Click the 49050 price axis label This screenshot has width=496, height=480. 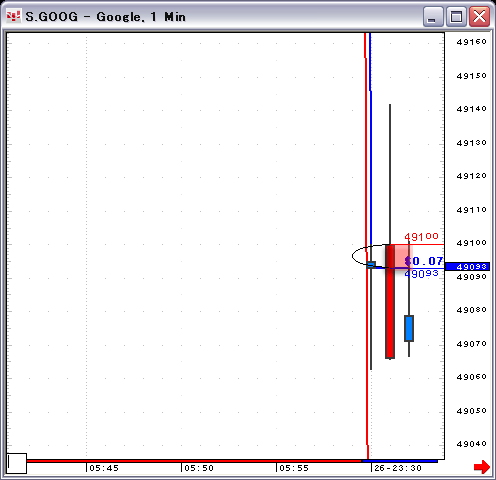pos(472,411)
